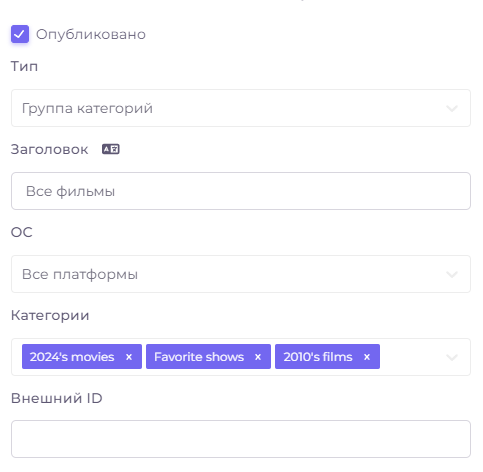This screenshot has height=472, width=483.
Task: Open the translation icon beside Заголовок
Action: [111, 149]
